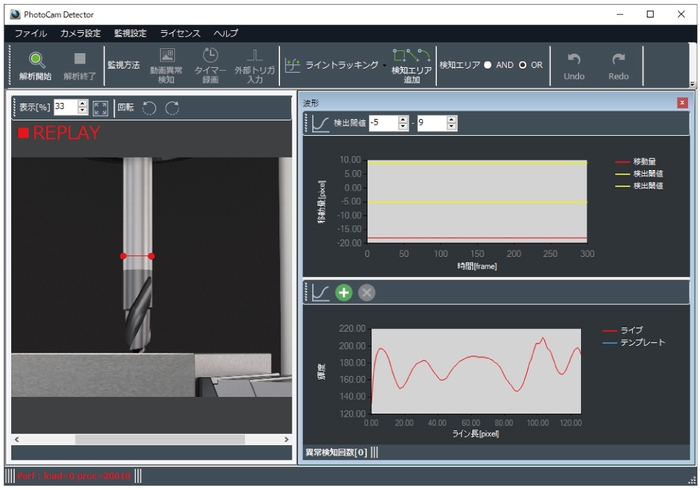This screenshot has width=700, height=490.
Task: Open the ライントラッキング dropdown arrow
Action: tap(384, 65)
